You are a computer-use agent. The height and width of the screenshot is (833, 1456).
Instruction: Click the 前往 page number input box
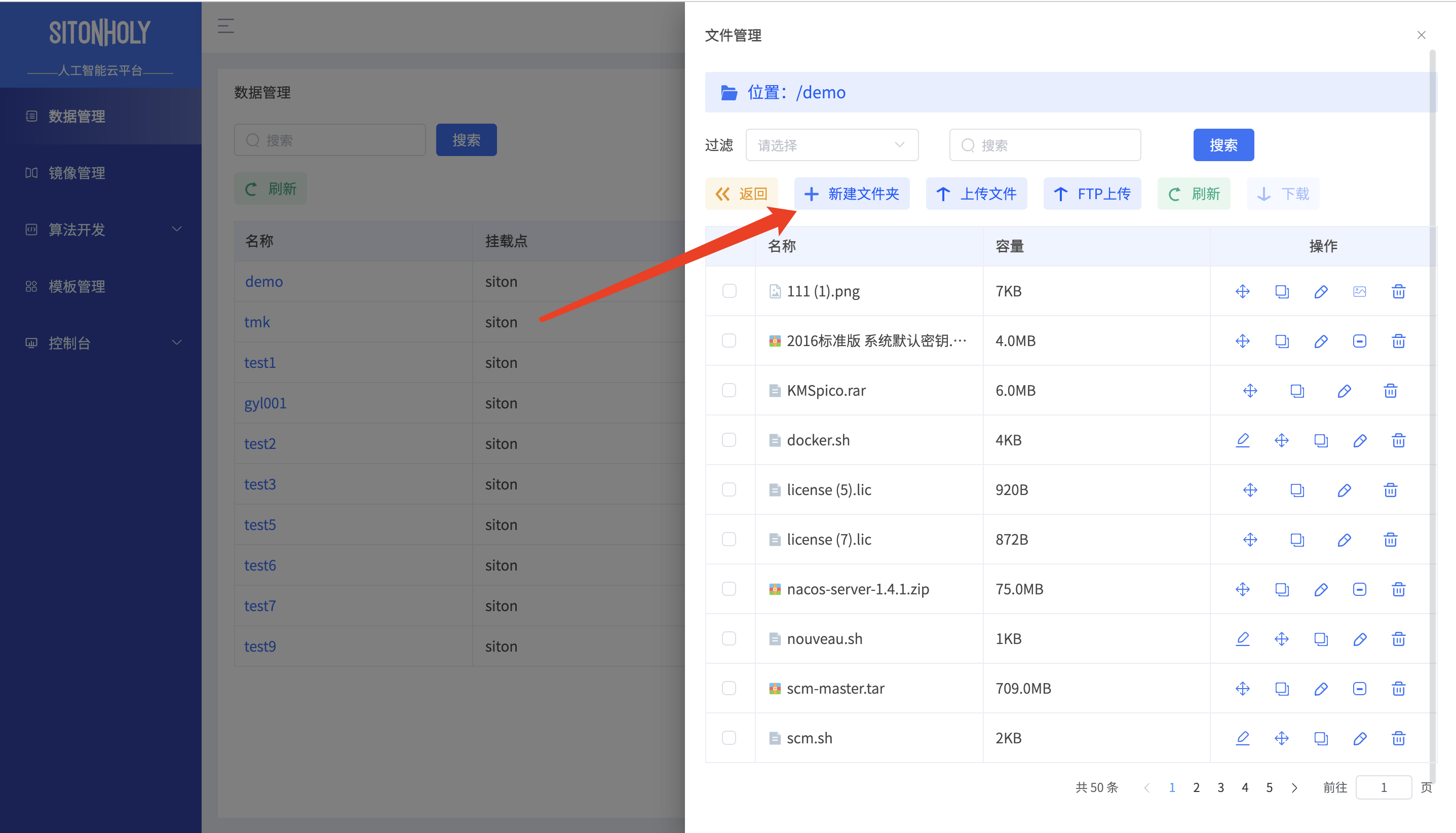[x=1384, y=788]
